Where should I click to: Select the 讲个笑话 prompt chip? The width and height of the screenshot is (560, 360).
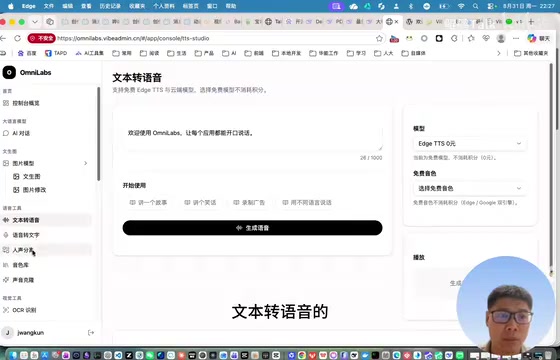(200, 202)
